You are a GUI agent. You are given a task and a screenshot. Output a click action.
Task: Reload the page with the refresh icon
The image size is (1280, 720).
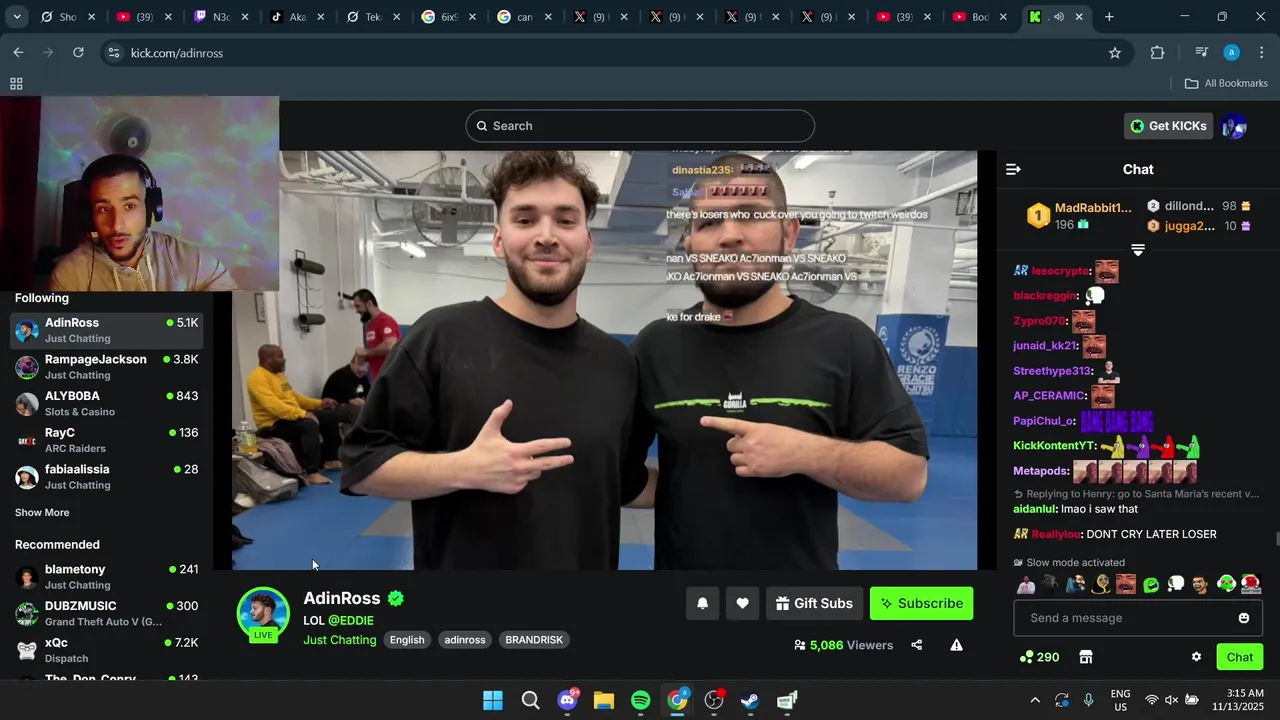point(78,53)
